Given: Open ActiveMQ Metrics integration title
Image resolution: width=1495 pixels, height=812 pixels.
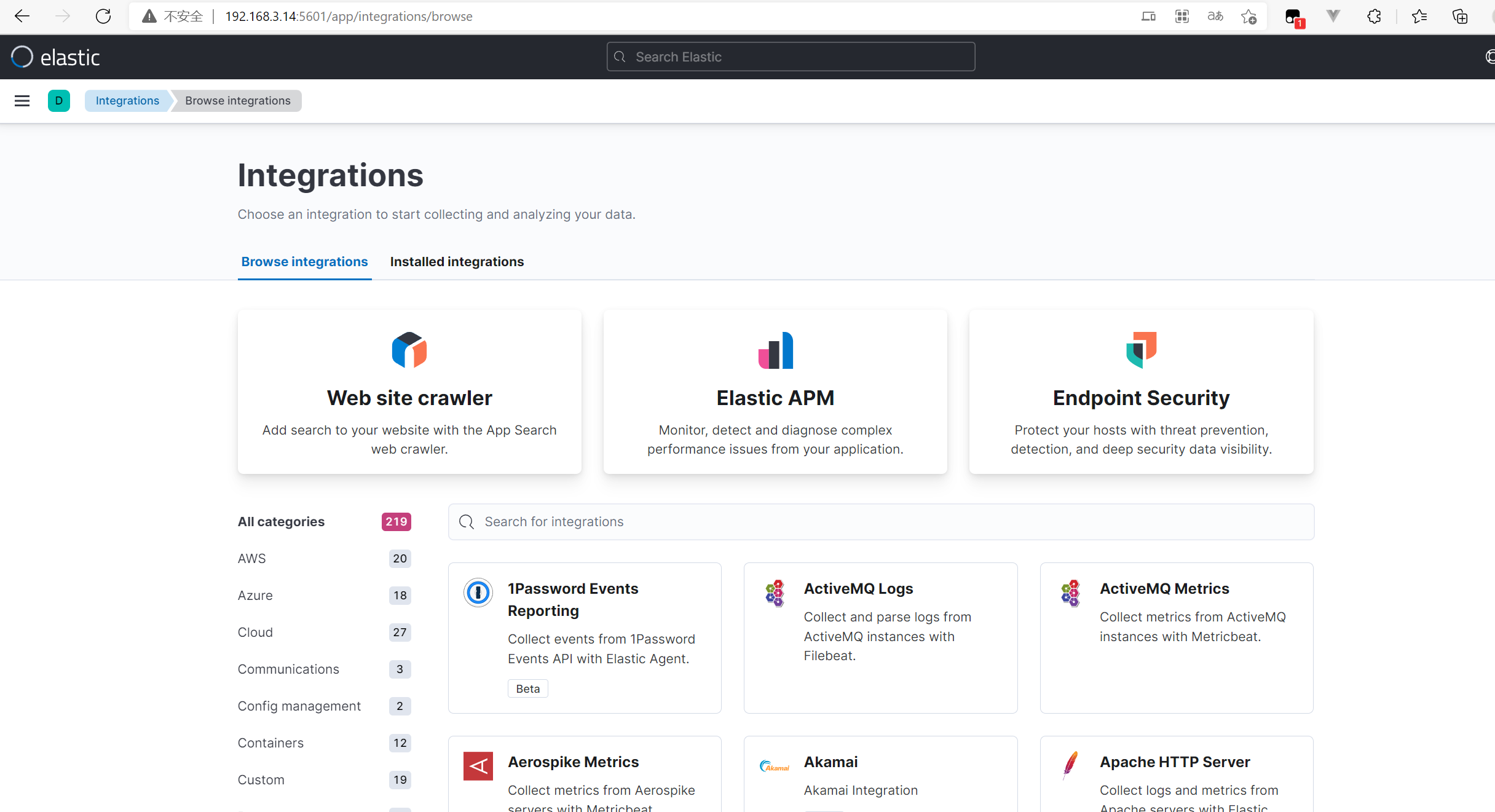Looking at the screenshot, I should click(1164, 589).
